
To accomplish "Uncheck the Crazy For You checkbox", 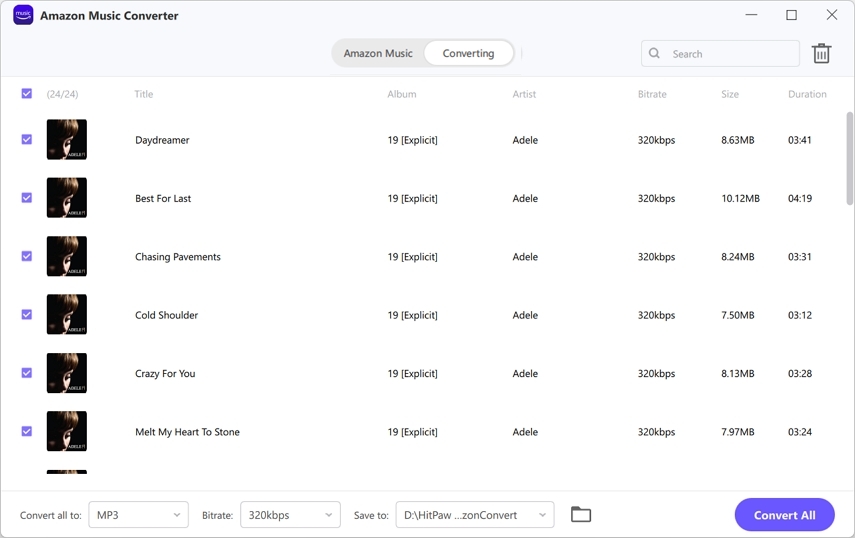I will [x=27, y=373].
